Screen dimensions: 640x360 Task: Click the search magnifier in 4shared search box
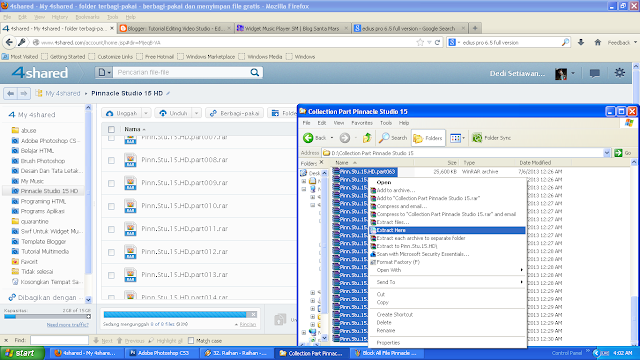click(x=255, y=72)
